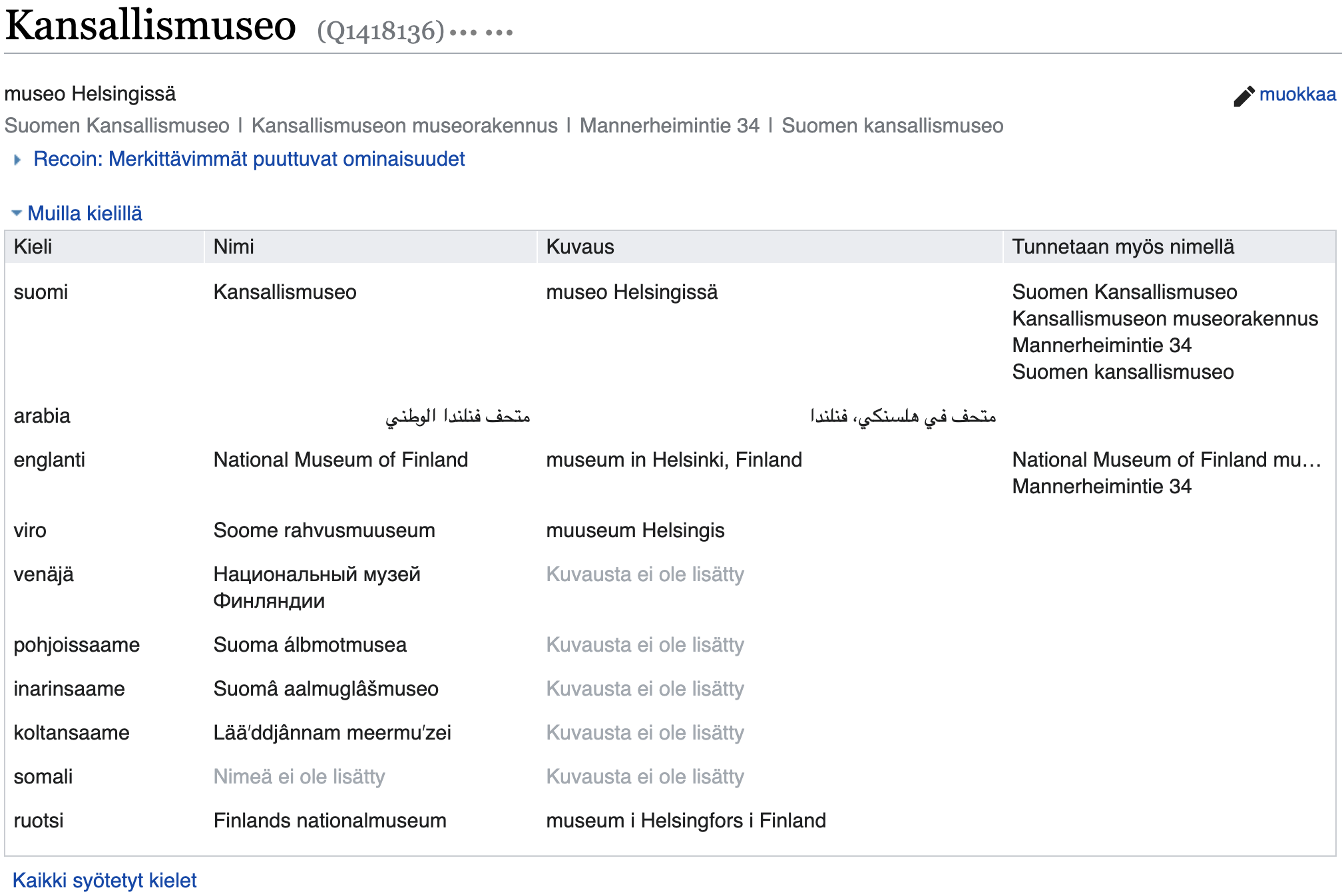
Task: Click Suomen Kansallismuseo alias in suomi row
Action: [1124, 292]
